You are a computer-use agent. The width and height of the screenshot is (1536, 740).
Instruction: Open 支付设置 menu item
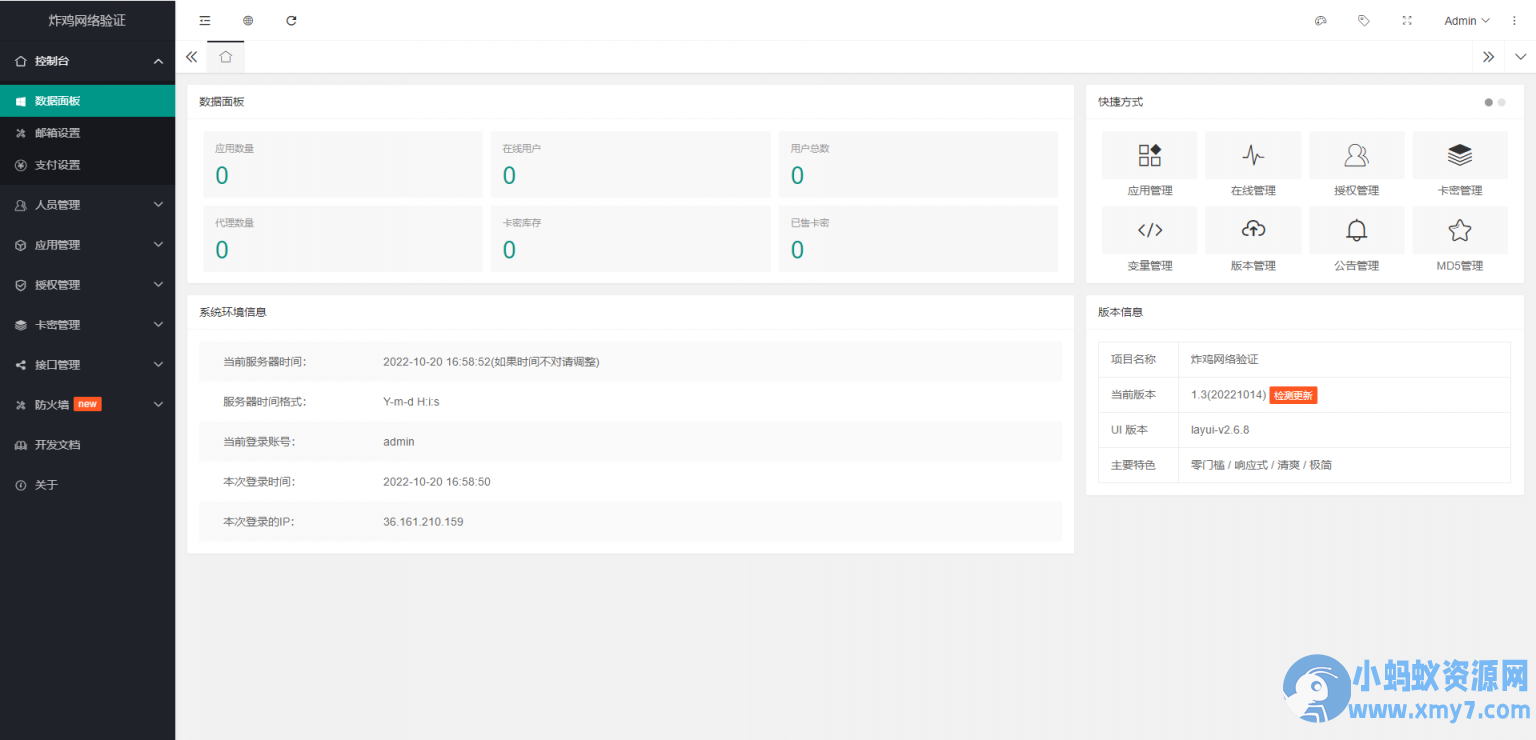[87, 165]
